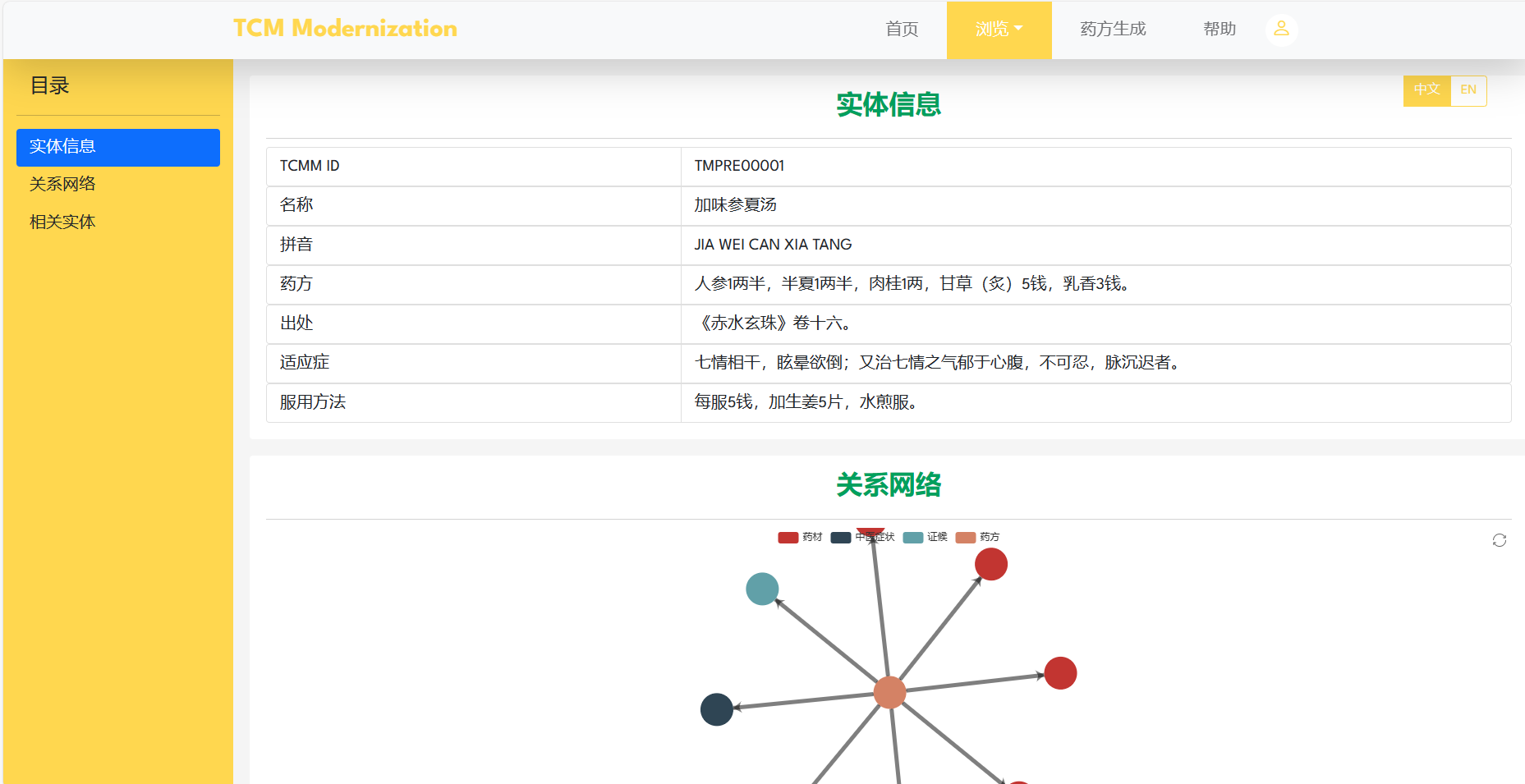Jump to 关系网络 section from sidebar
Viewport: 1525px width, 784px height.
pyautogui.click(x=63, y=184)
